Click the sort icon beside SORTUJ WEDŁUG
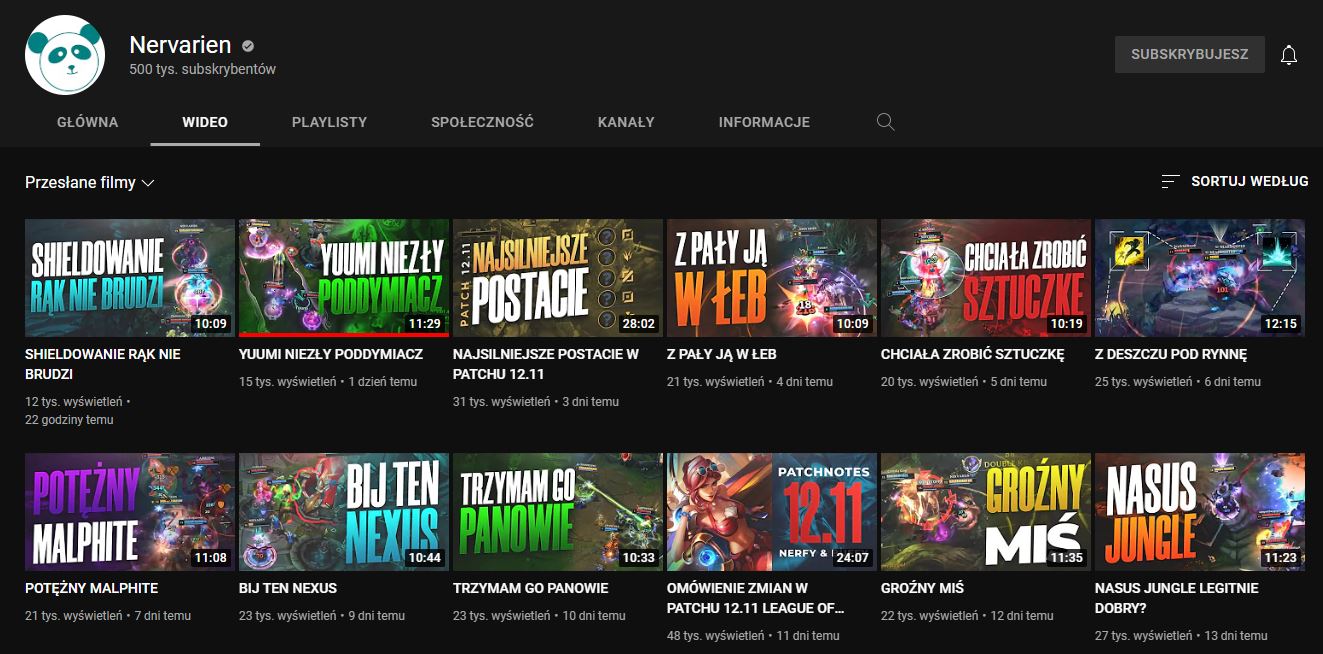 click(x=1170, y=181)
